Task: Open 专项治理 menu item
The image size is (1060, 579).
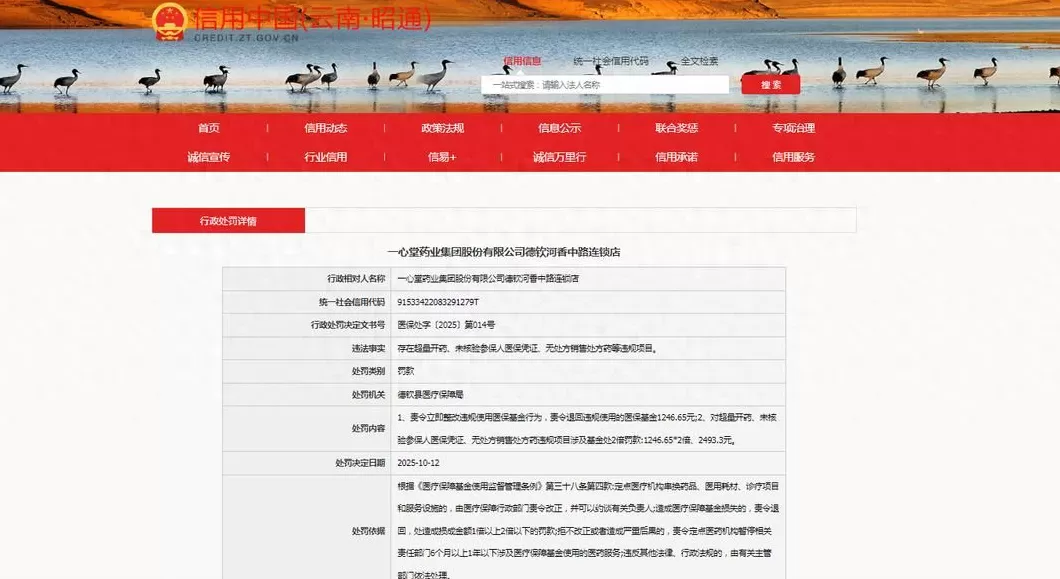Action: coord(794,128)
